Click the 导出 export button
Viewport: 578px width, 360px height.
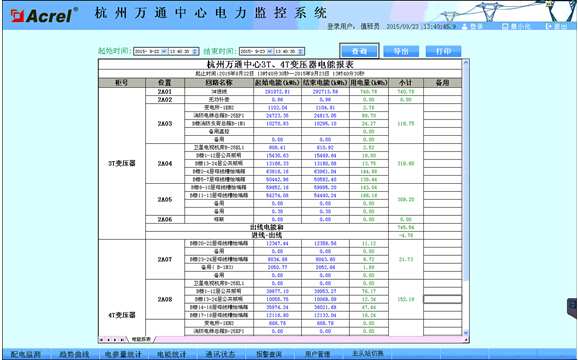(401, 51)
